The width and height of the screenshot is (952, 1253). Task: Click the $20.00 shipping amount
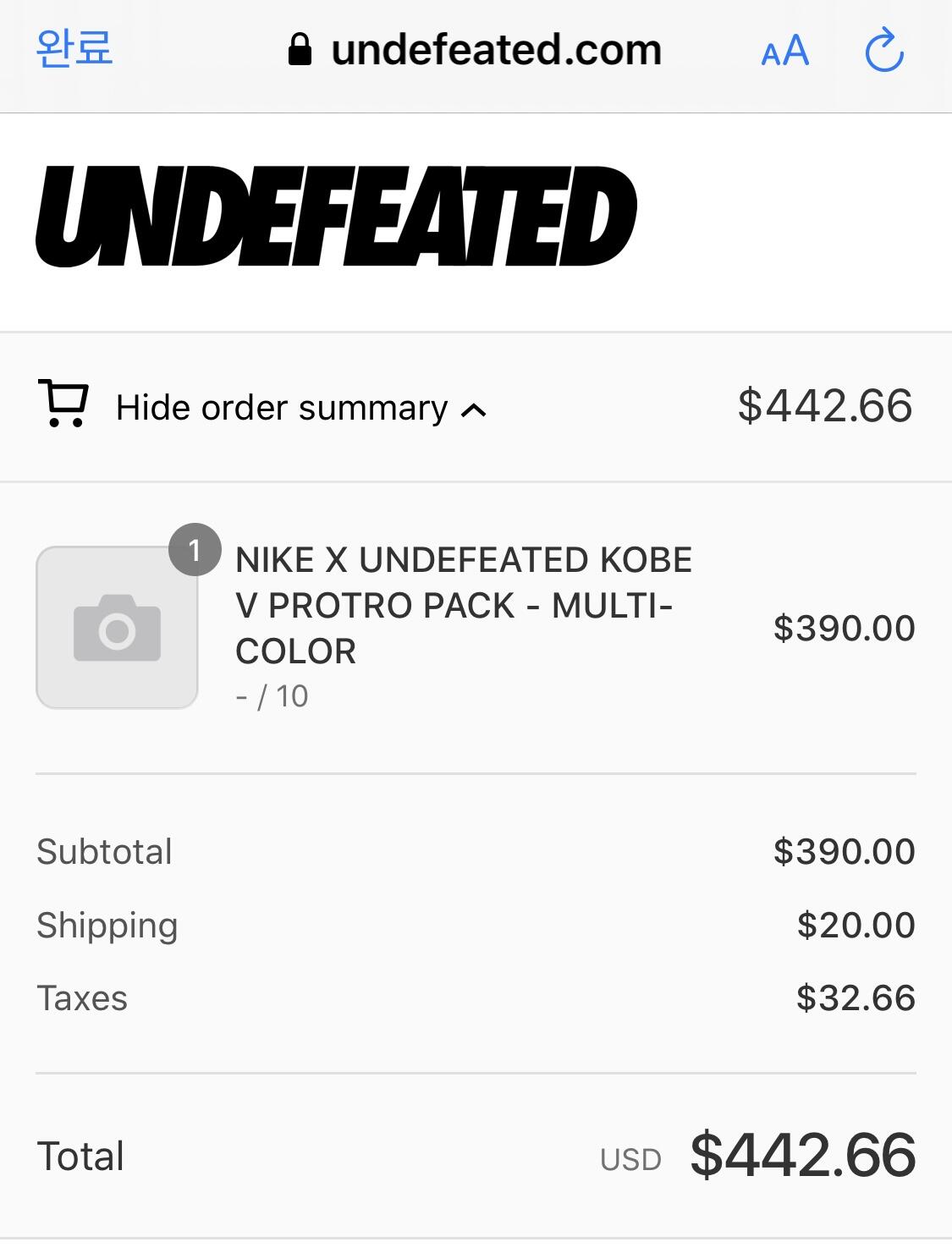click(856, 925)
